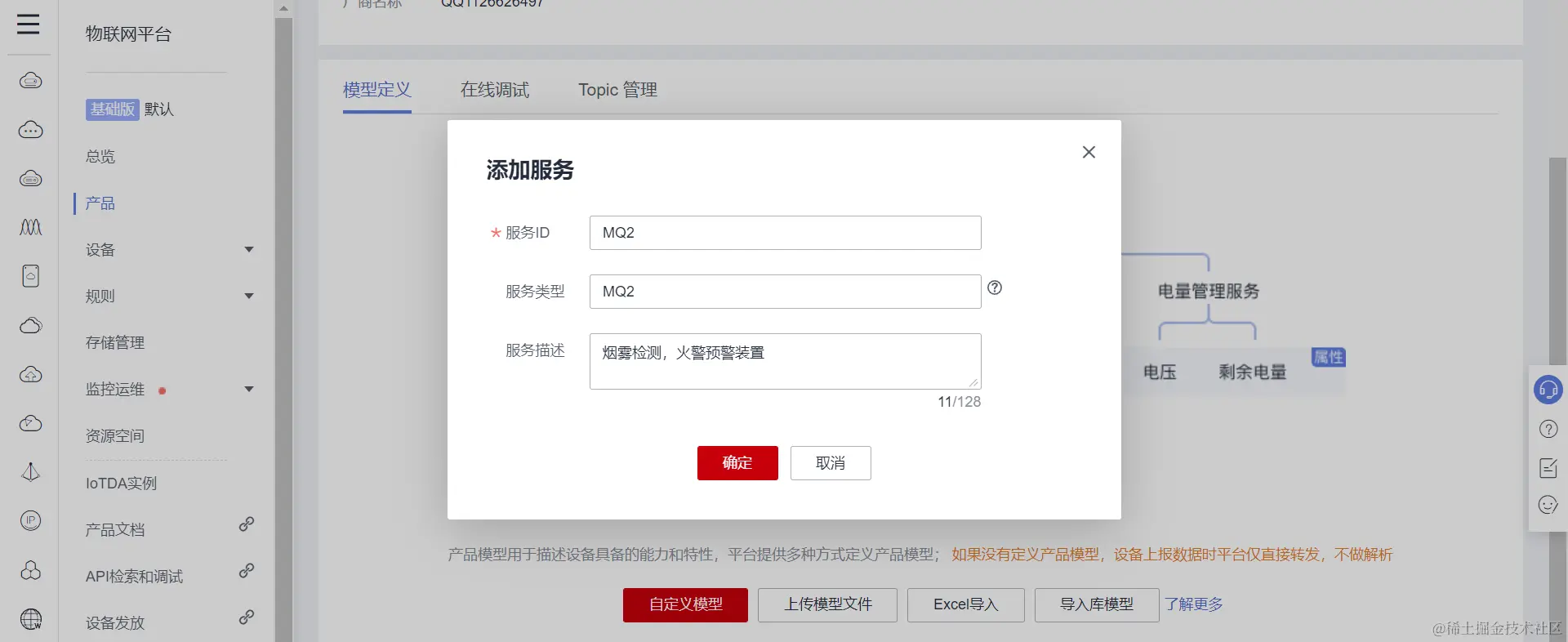Screen dimensions: 1568x642
Task: Open the hamburger menu icon
Action: pos(29,24)
